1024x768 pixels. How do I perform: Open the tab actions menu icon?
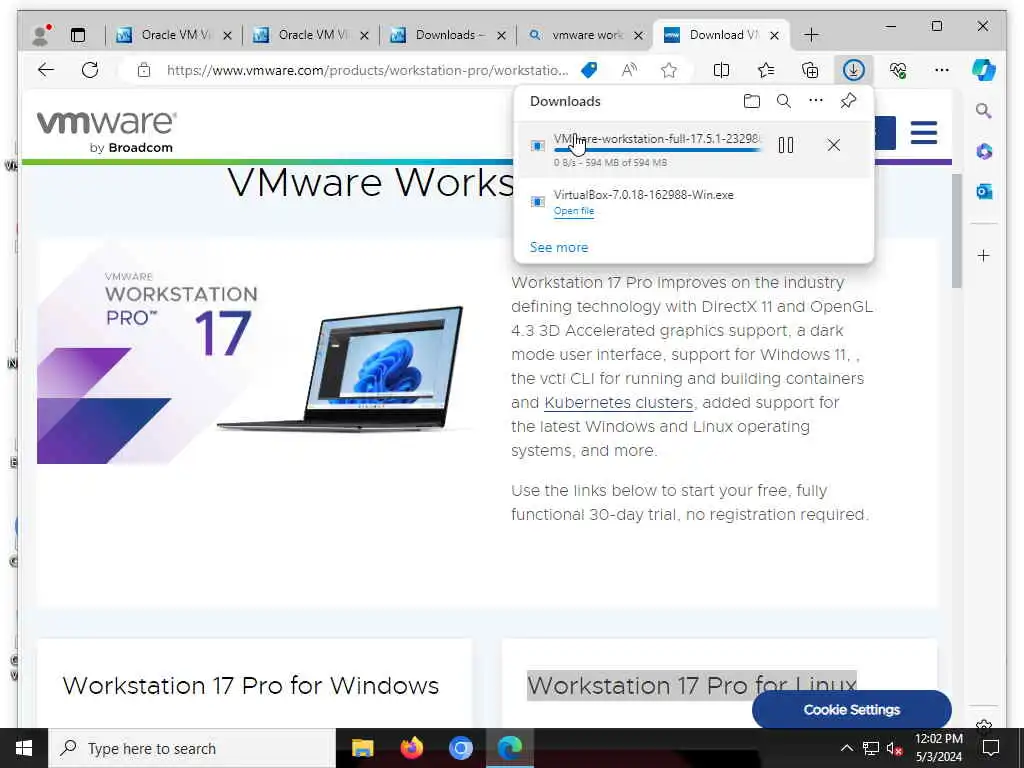(x=78, y=35)
